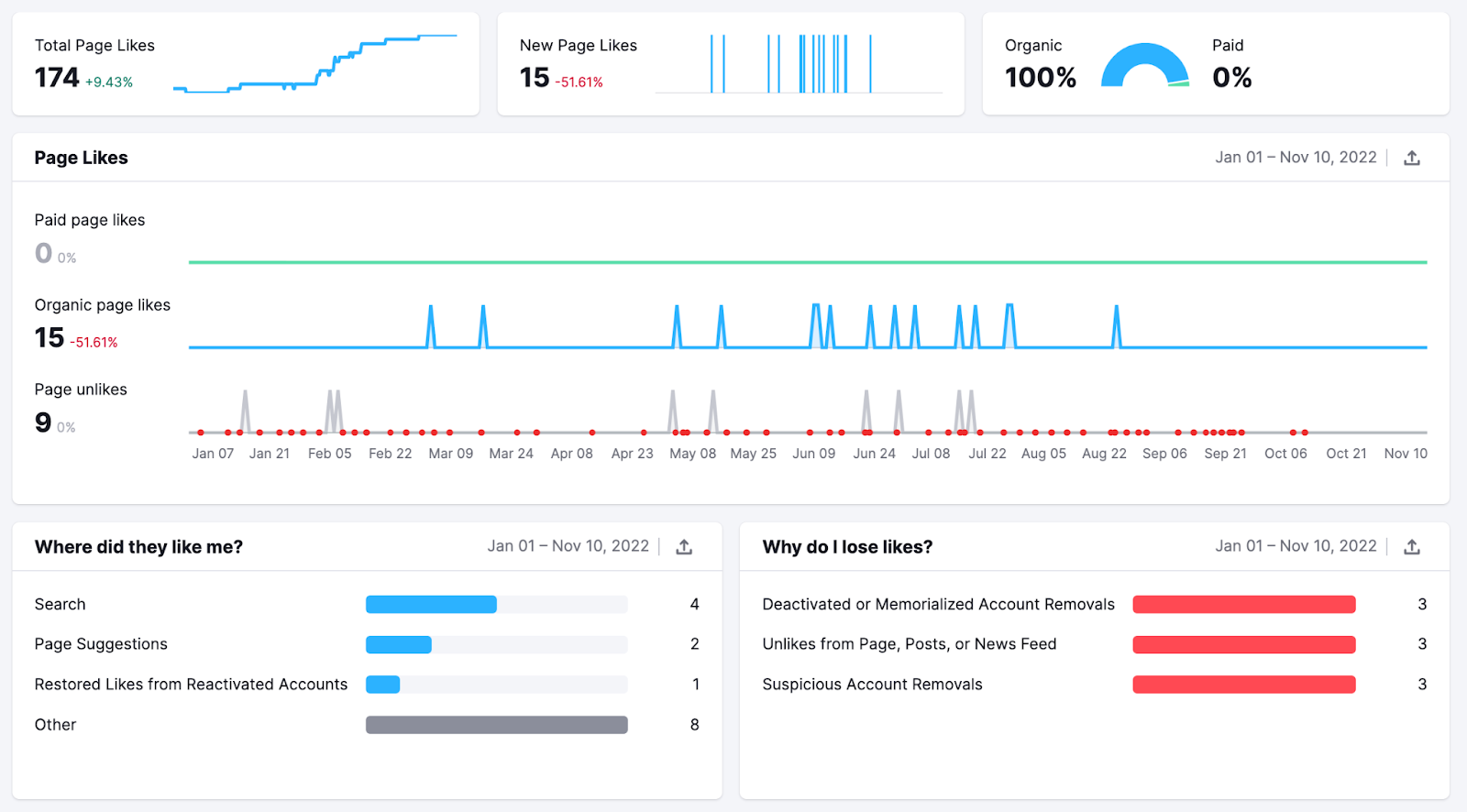Click the Search source row label

(x=61, y=605)
